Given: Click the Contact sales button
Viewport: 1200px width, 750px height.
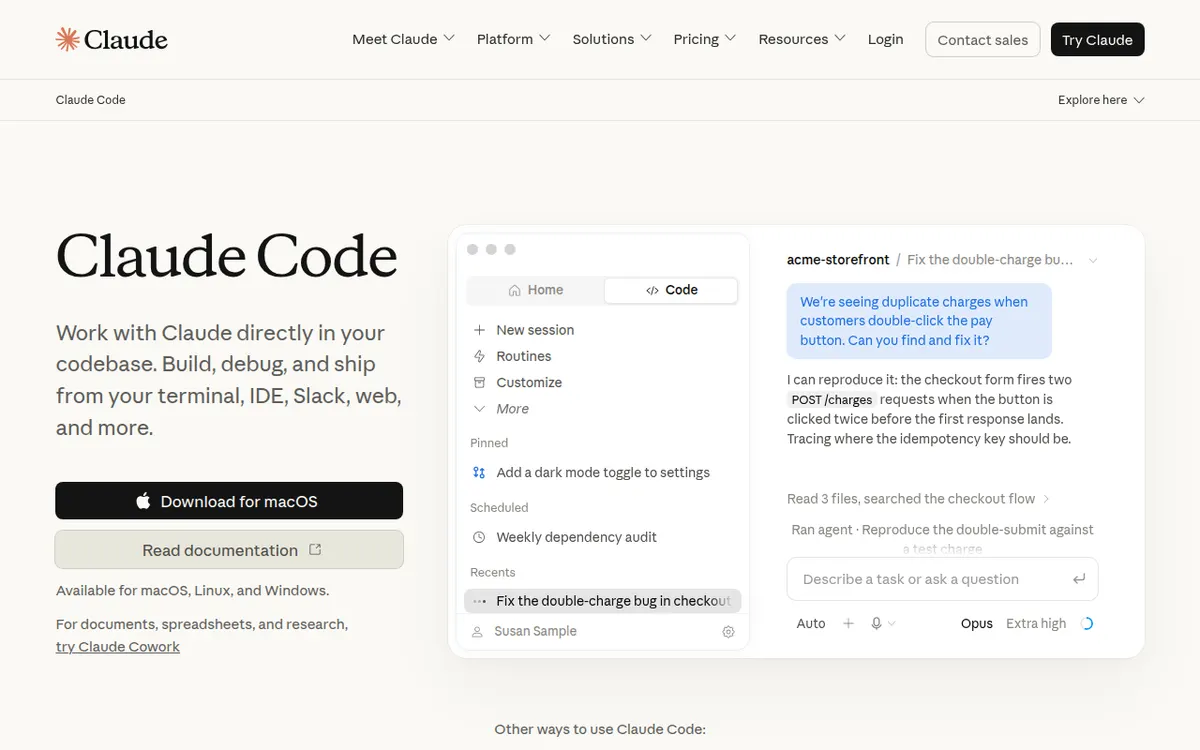Looking at the screenshot, I should tap(983, 39).
